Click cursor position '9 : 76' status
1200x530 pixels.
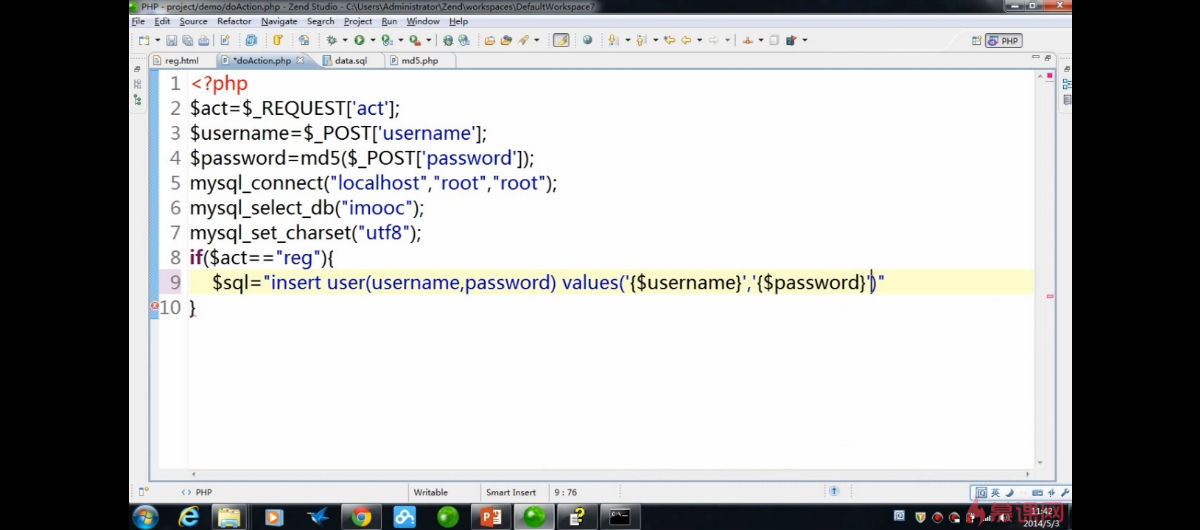coord(565,492)
